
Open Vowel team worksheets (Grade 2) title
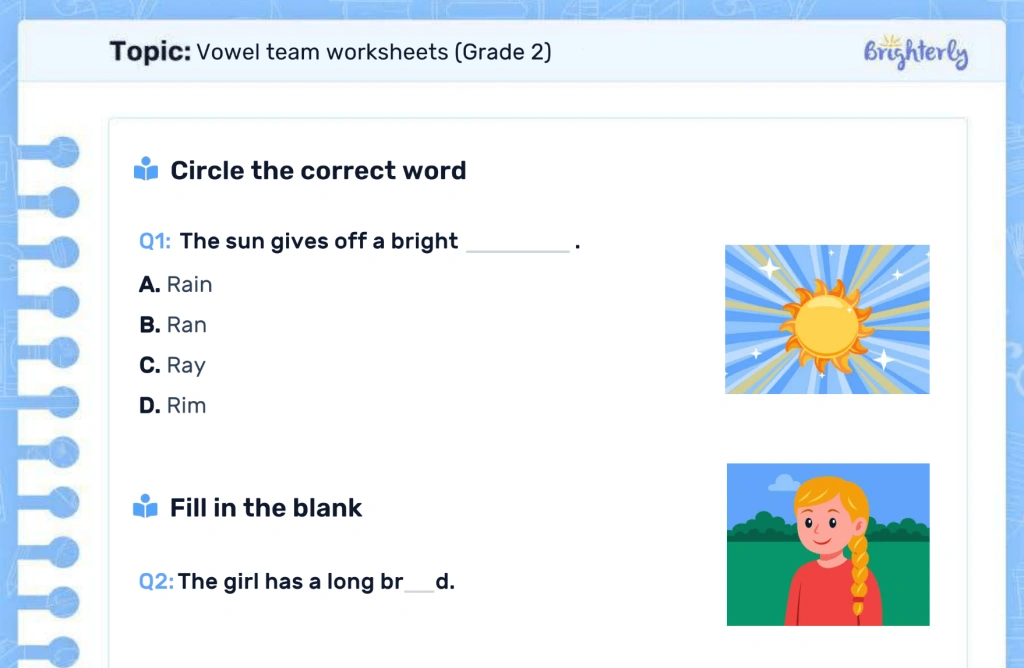click(374, 52)
